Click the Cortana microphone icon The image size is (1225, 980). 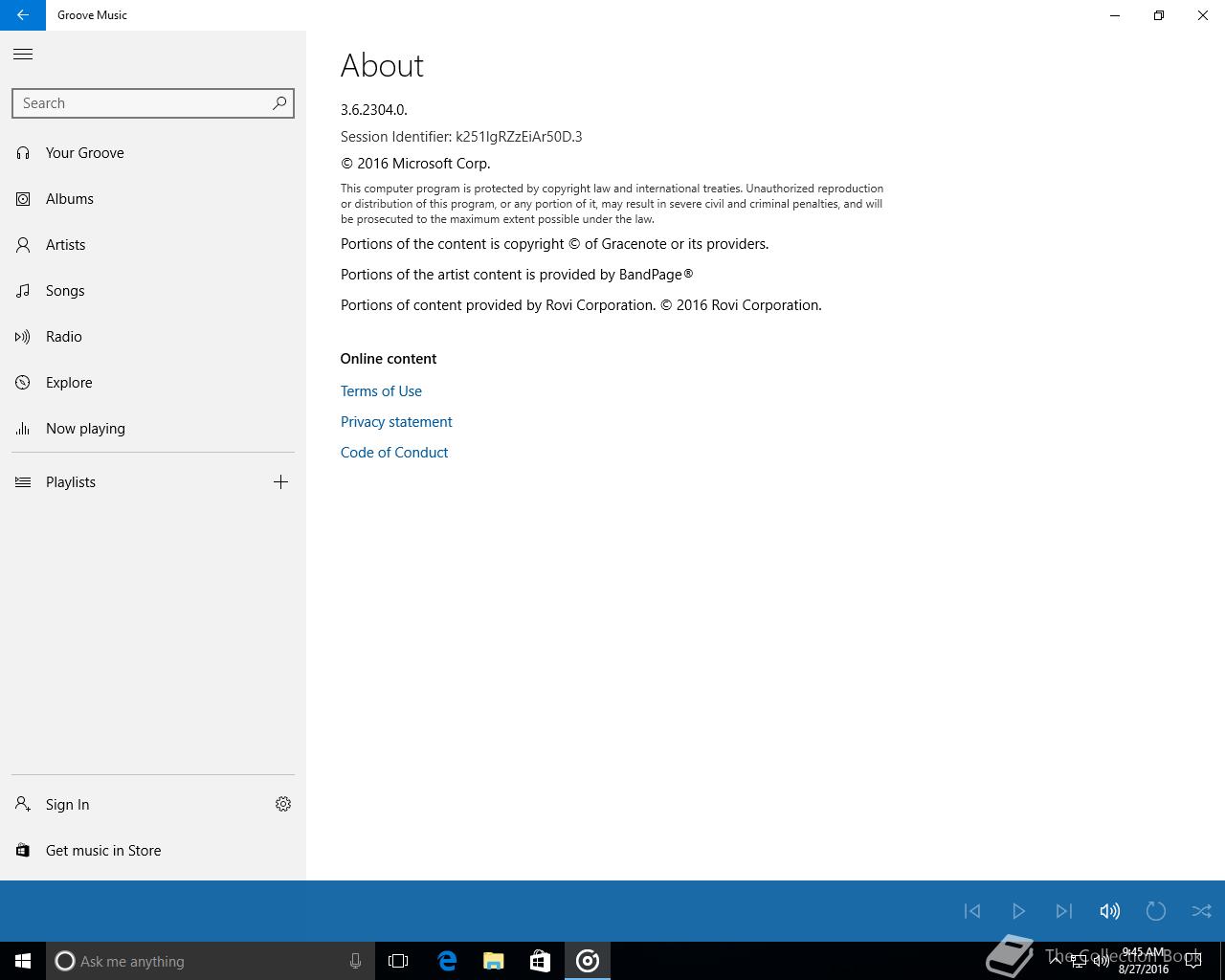tap(355, 961)
